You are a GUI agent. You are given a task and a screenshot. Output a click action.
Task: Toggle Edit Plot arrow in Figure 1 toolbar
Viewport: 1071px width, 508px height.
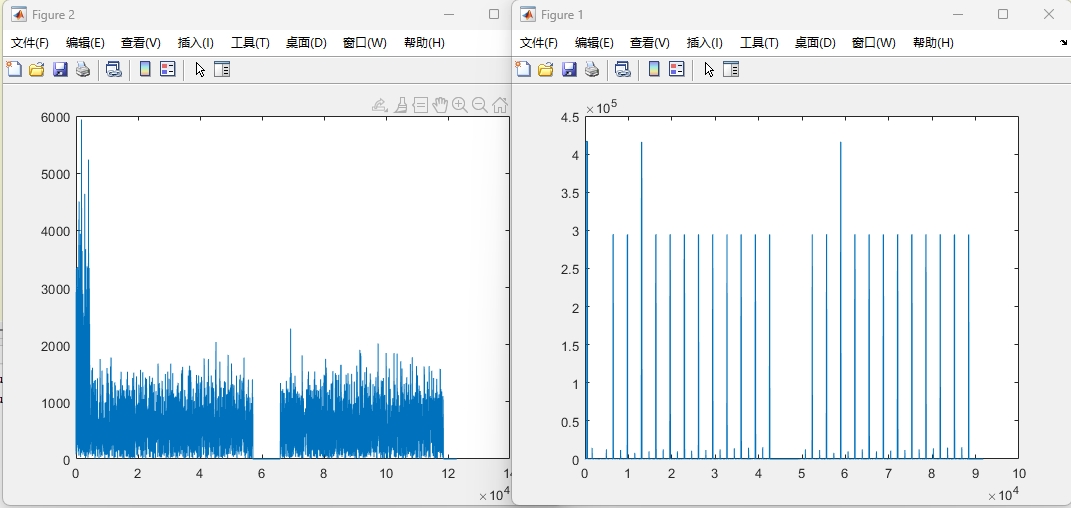click(709, 69)
